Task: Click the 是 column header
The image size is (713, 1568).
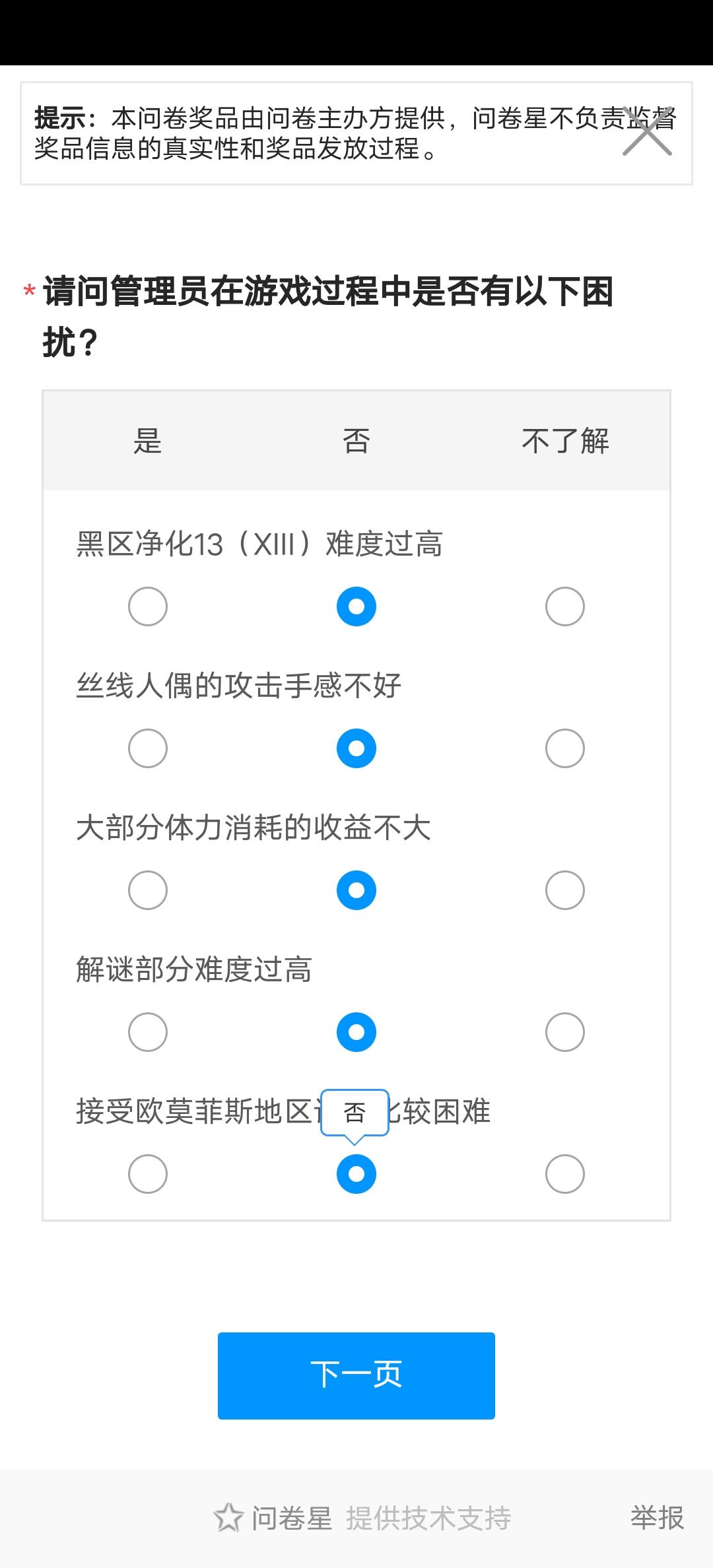Action: pos(147,441)
